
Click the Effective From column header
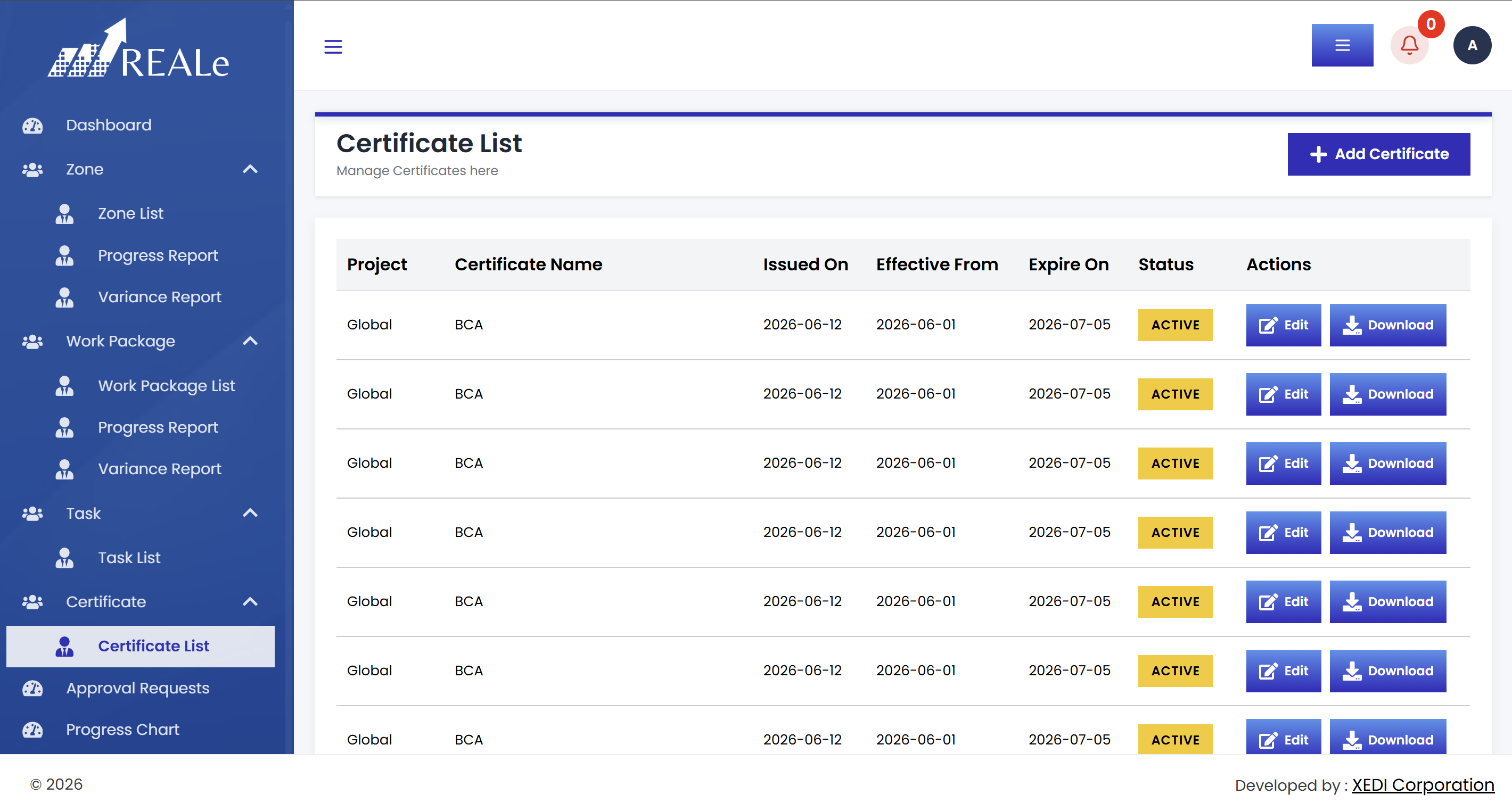pyautogui.click(x=937, y=264)
